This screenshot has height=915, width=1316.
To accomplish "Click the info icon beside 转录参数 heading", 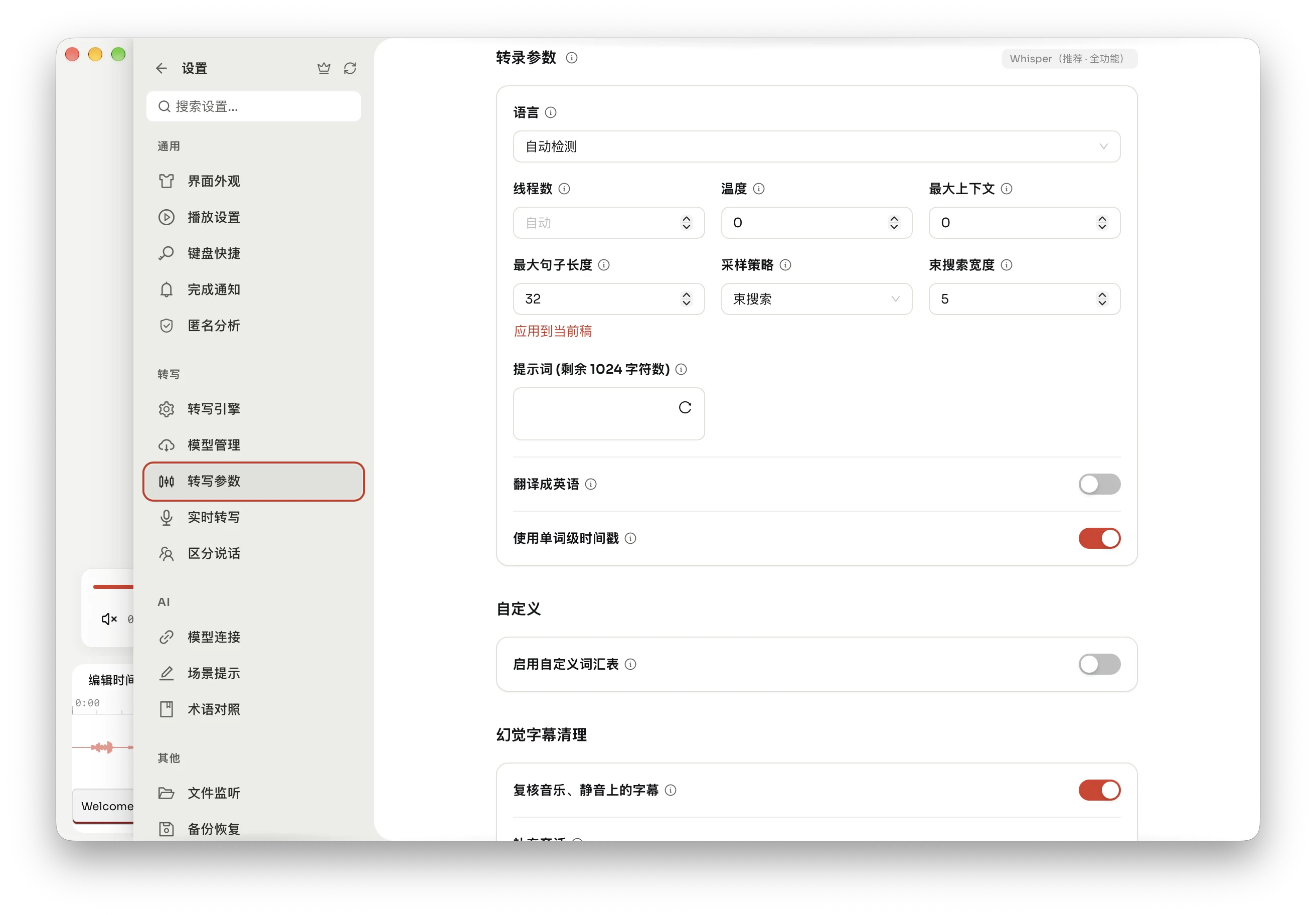I will point(571,58).
